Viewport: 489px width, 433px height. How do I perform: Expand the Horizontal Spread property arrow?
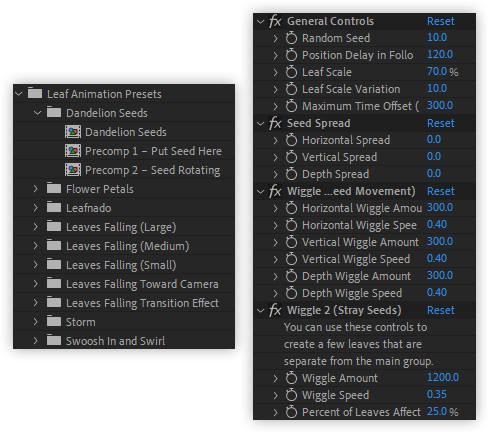tap(275, 140)
